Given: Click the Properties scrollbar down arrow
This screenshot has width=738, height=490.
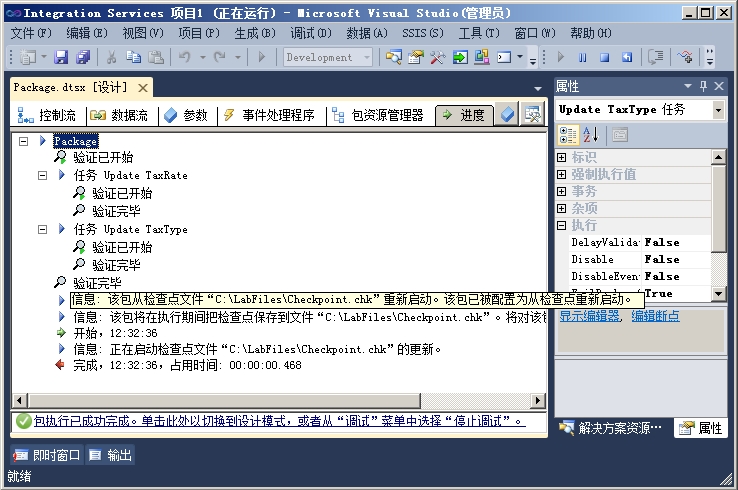Looking at the screenshot, I should click(718, 294).
